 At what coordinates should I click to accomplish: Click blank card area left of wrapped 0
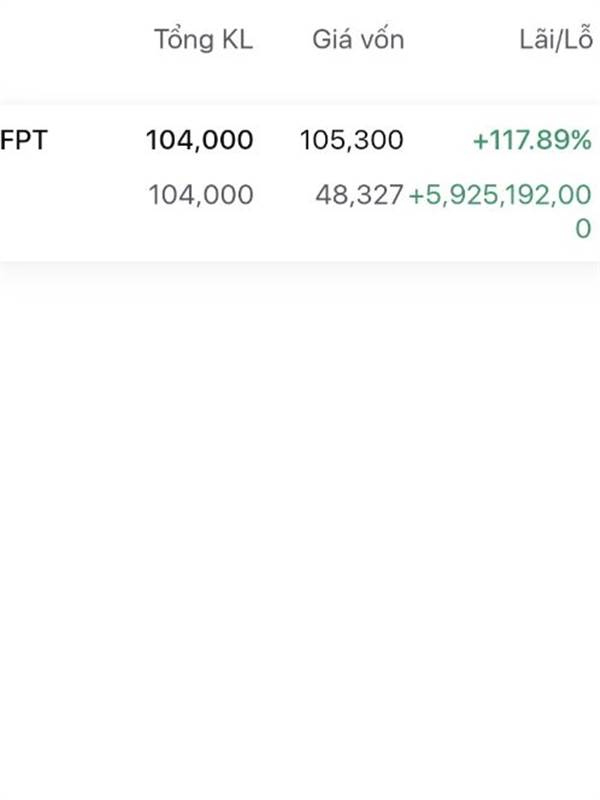pos(300,232)
